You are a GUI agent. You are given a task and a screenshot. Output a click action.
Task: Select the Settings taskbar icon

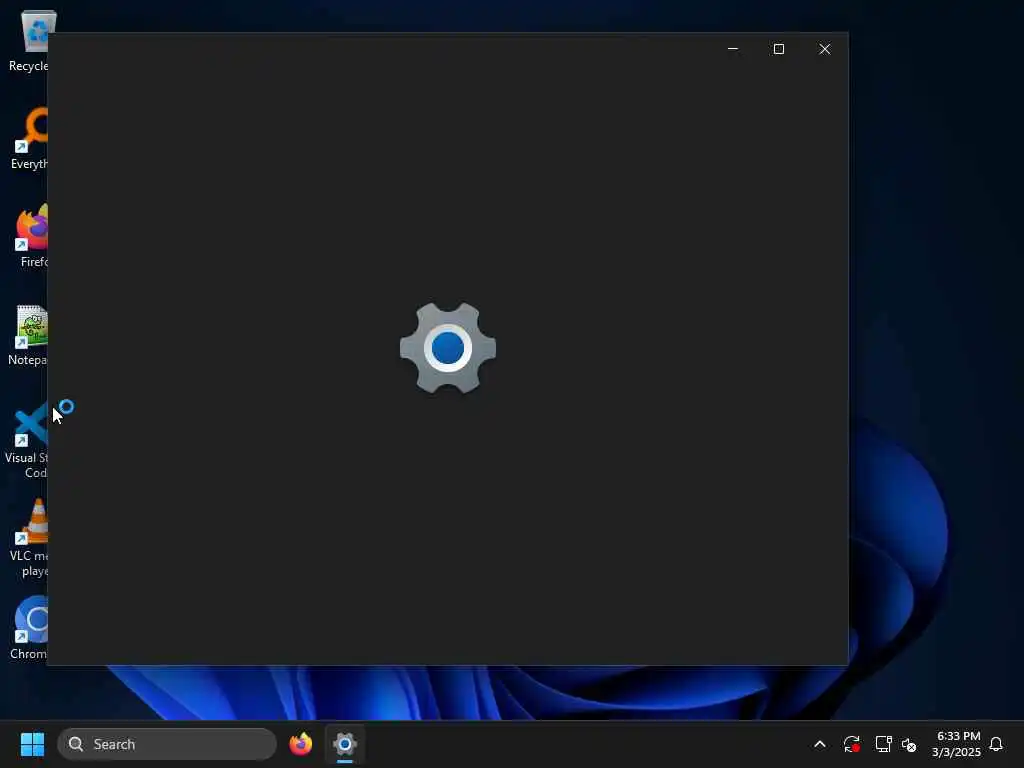pyautogui.click(x=345, y=744)
